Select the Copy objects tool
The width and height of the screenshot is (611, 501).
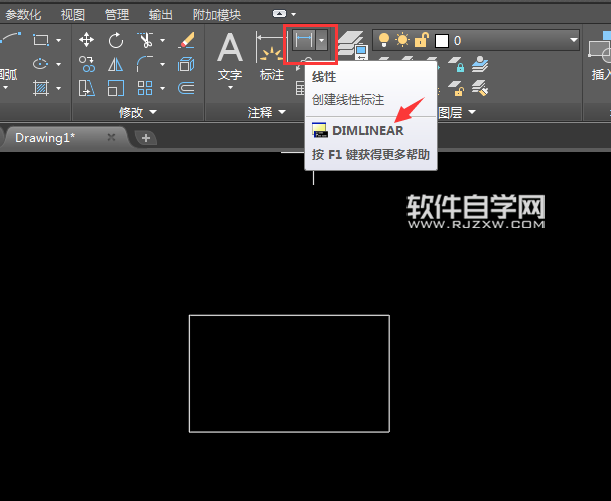coord(87,64)
